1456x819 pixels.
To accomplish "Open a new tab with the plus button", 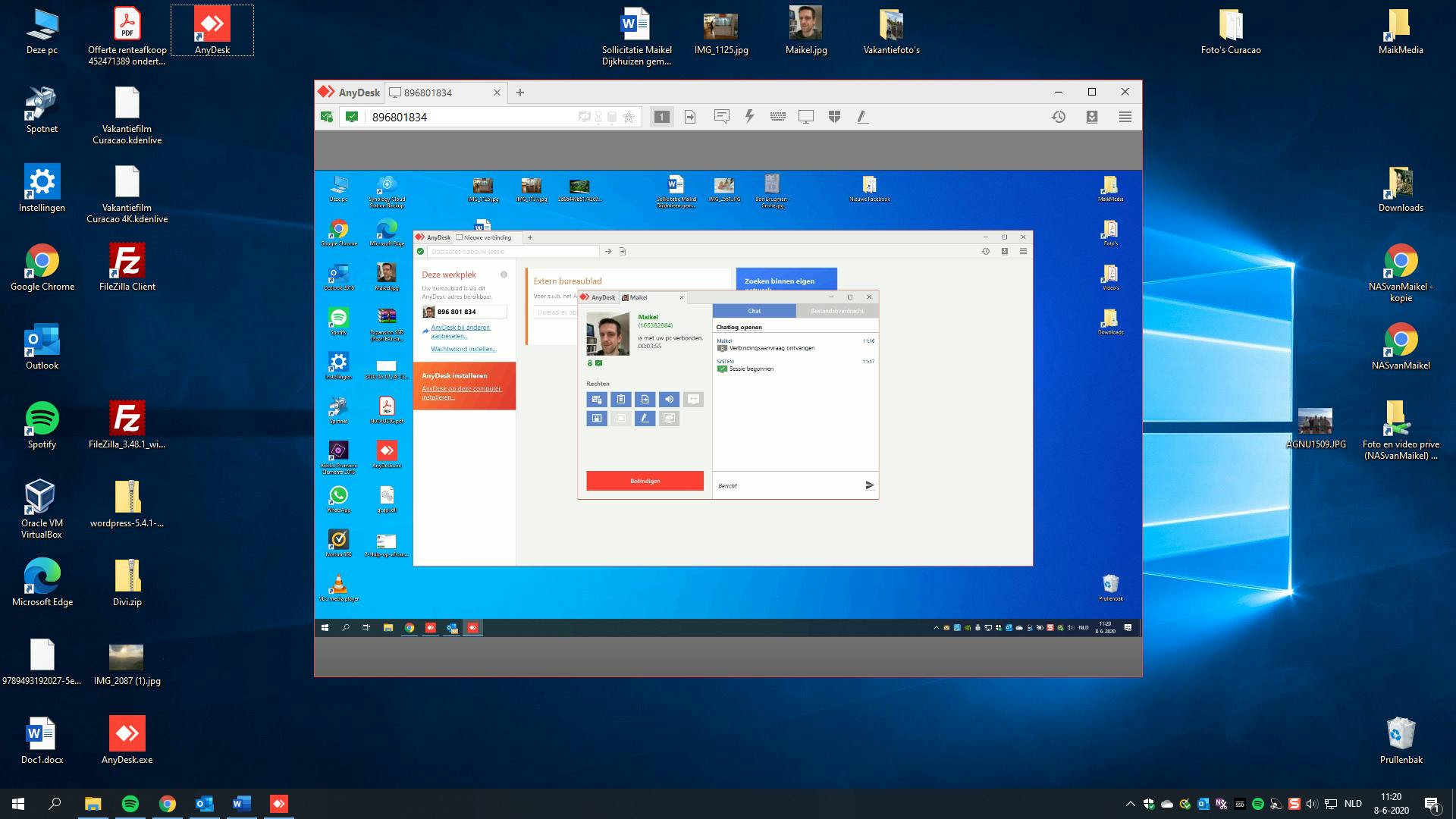I will [x=520, y=93].
